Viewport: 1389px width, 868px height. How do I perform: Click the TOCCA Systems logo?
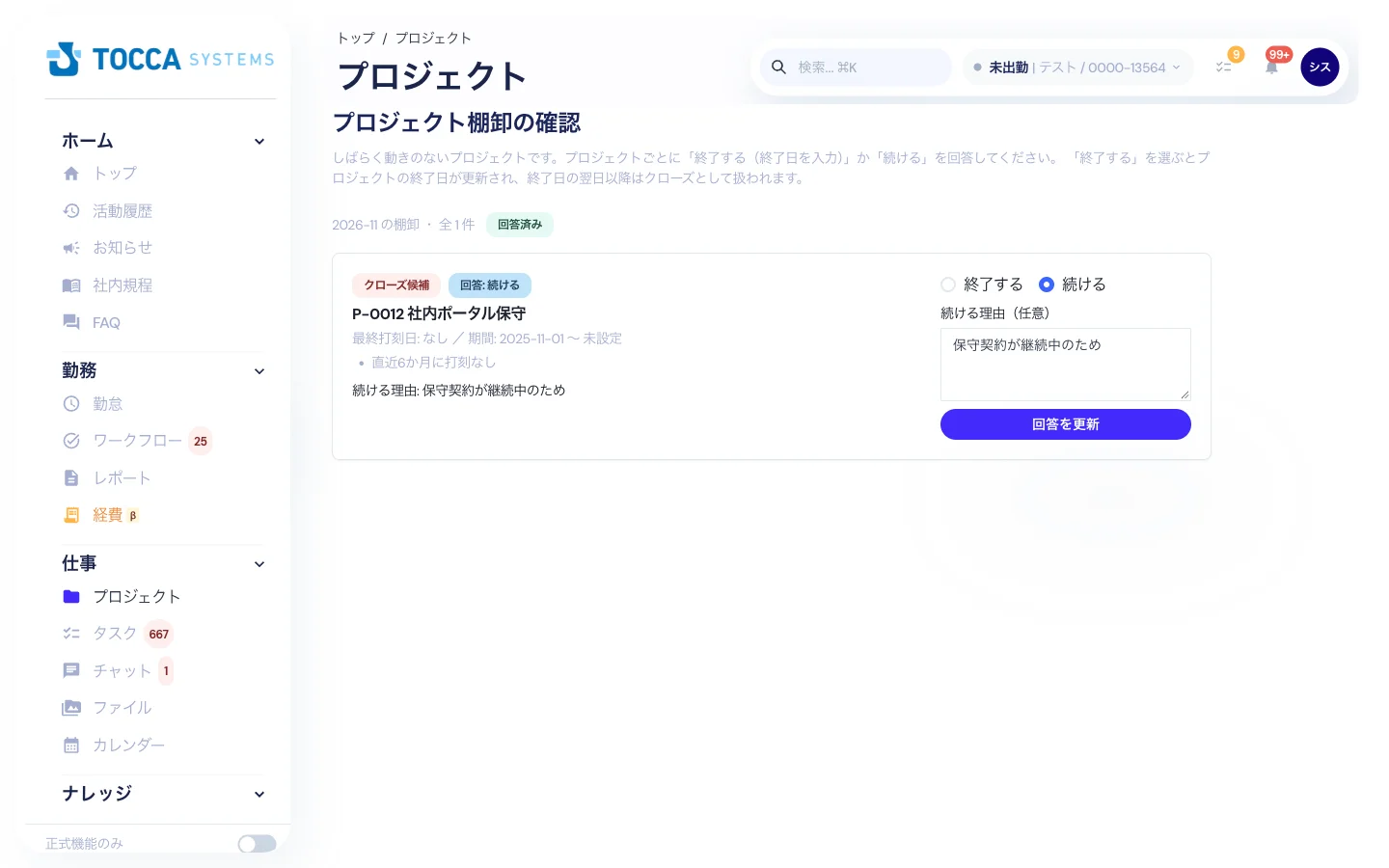point(160,59)
